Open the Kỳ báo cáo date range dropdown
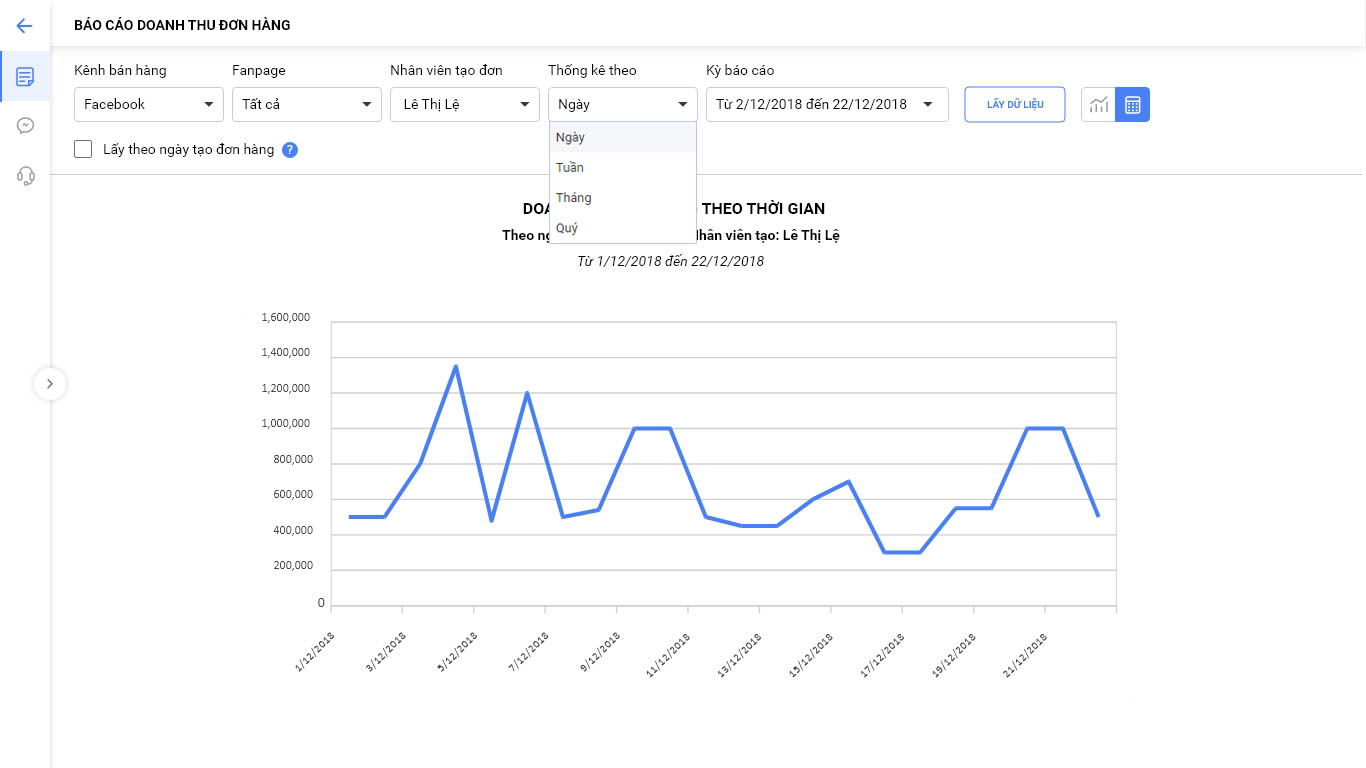1366x768 pixels. (826, 105)
